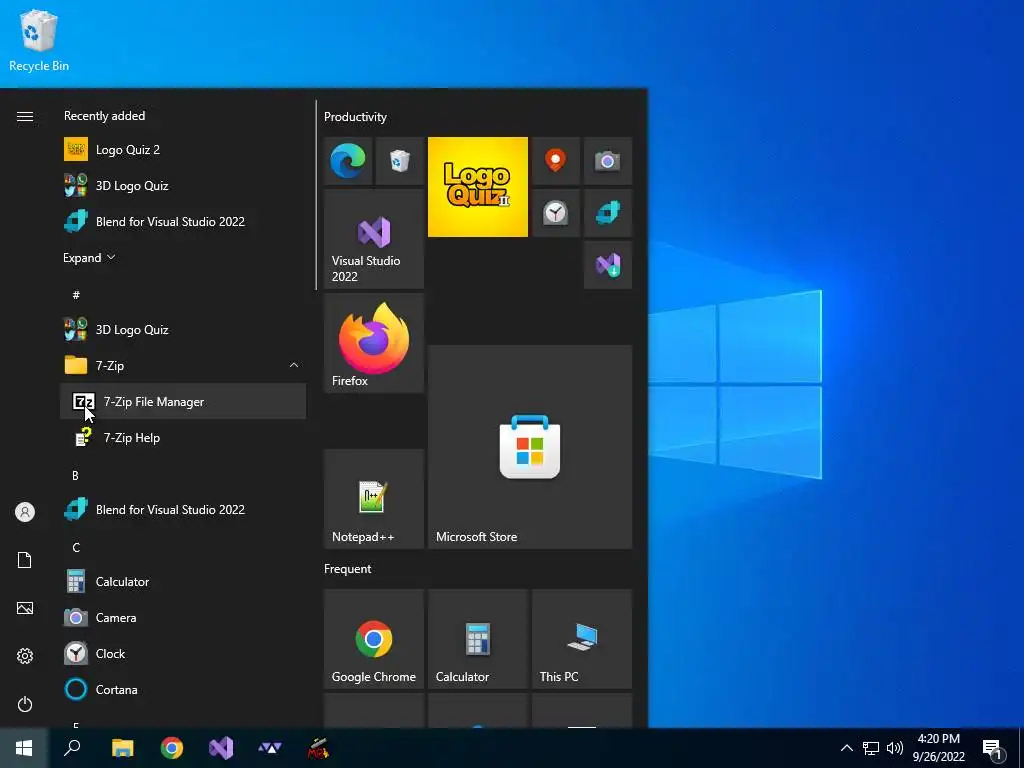Open the Clock small tile
Screen dimensions: 1024x768
pyautogui.click(x=556, y=213)
